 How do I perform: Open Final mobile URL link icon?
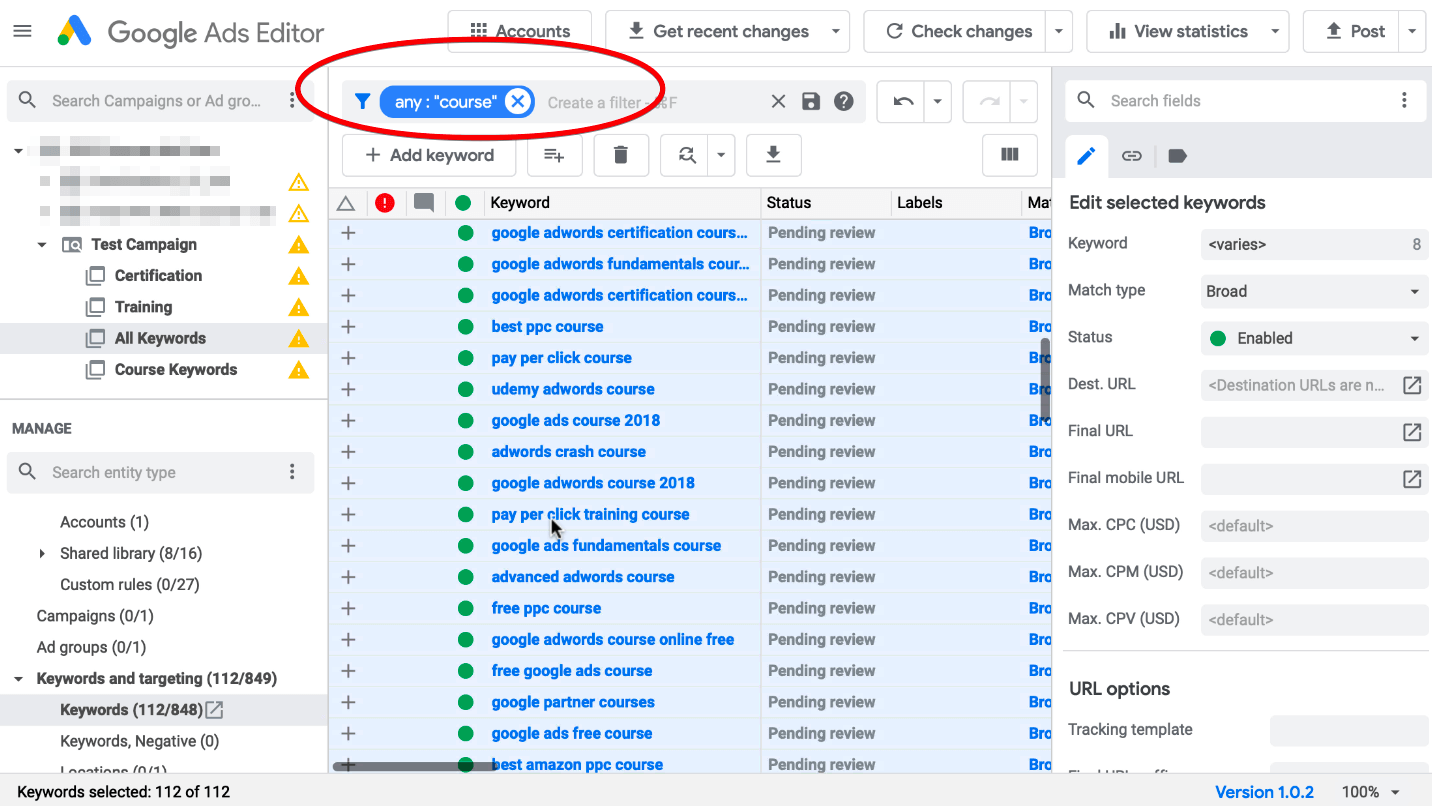pos(1412,479)
